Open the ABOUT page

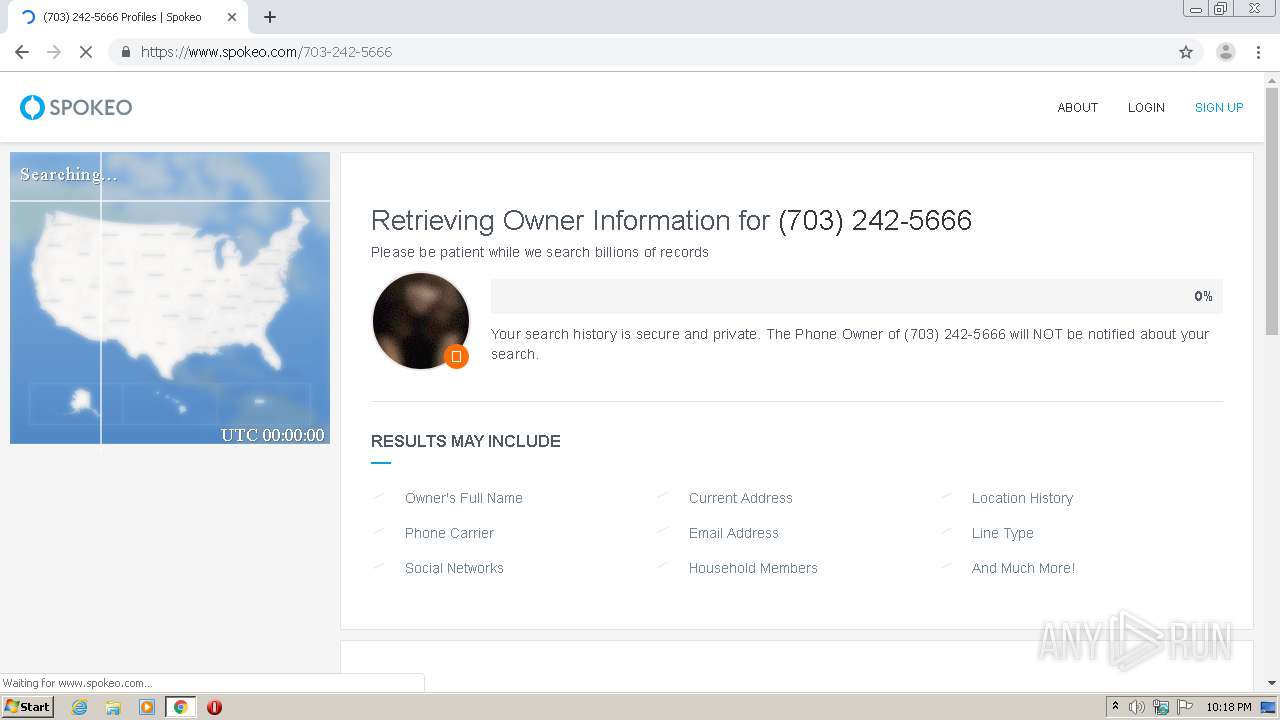[1077, 107]
